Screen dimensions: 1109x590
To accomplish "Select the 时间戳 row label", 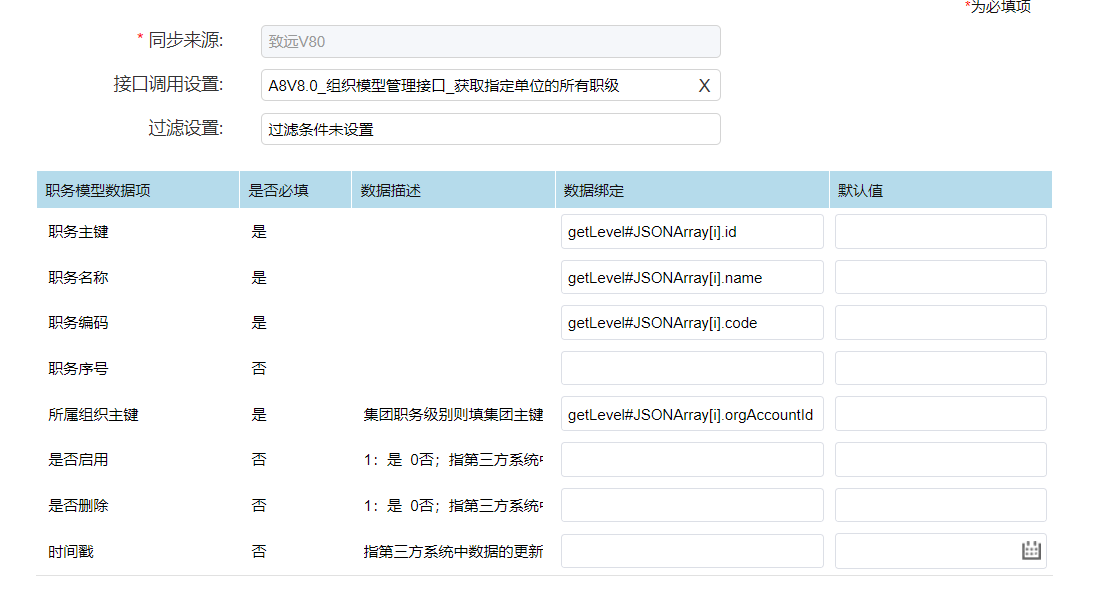I will (x=71, y=551).
